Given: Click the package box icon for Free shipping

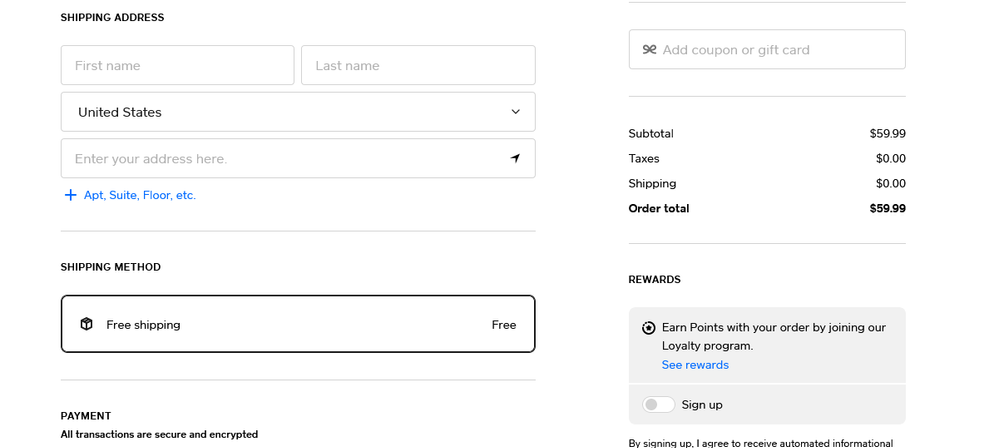Looking at the screenshot, I should tap(87, 324).
